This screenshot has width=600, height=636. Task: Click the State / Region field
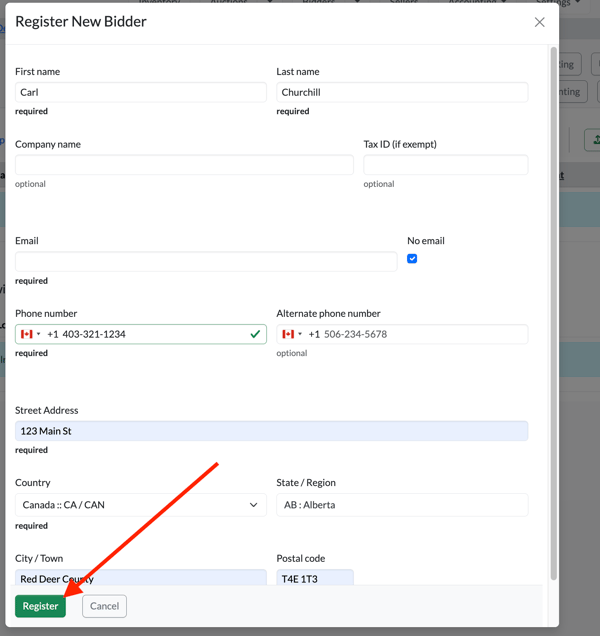coord(402,505)
